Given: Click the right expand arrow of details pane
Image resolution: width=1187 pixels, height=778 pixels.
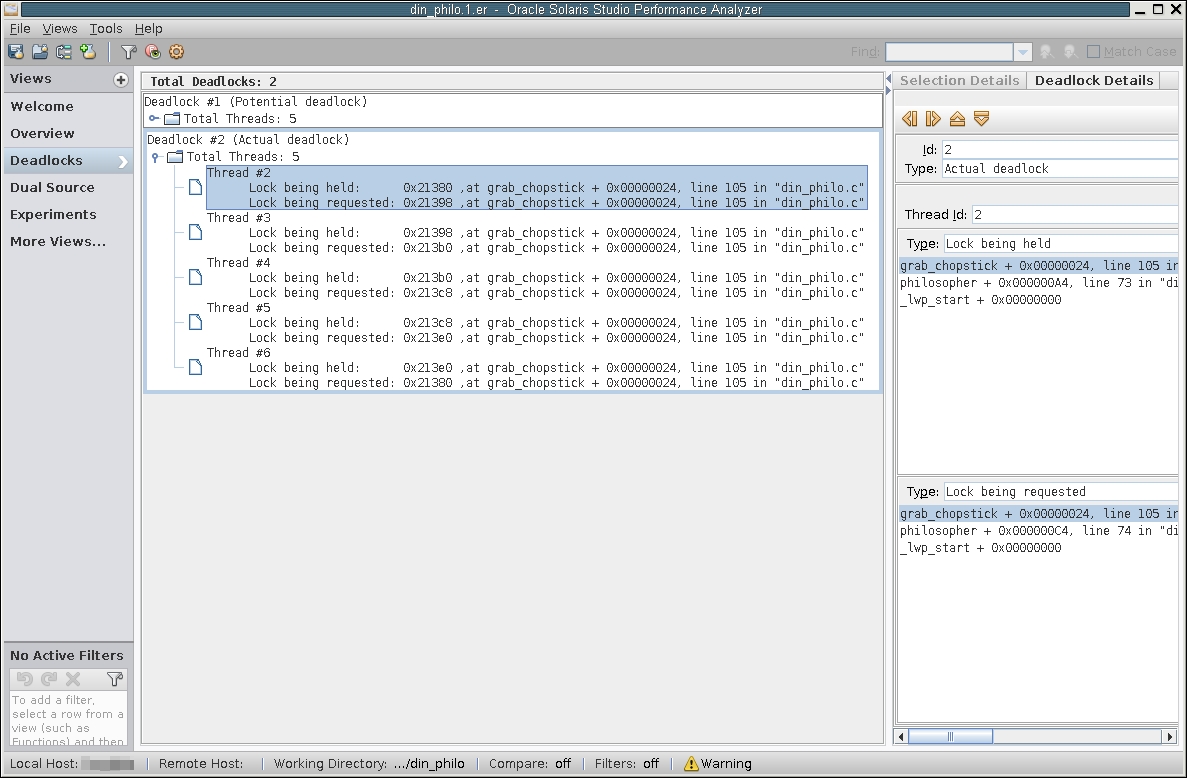Looking at the screenshot, I should (x=889, y=91).
